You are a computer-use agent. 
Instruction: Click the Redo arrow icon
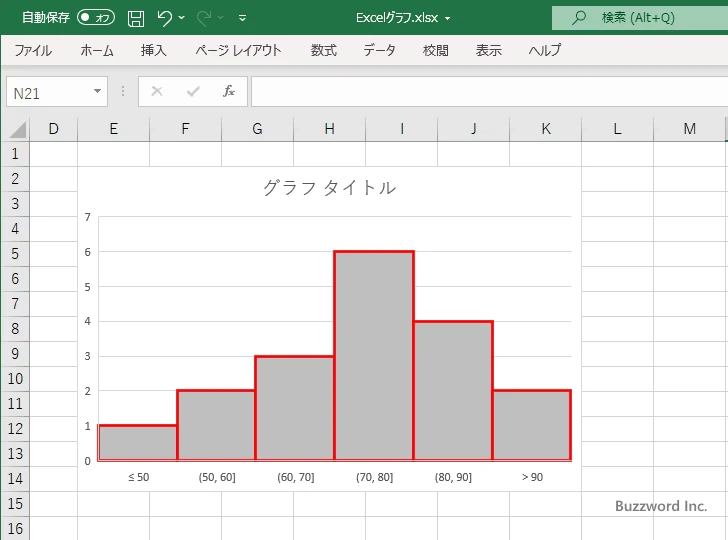(204, 18)
